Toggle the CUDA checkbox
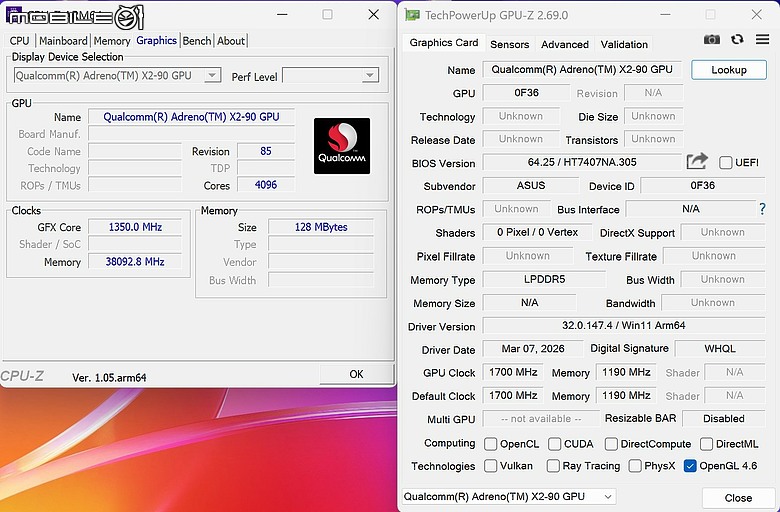 pyautogui.click(x=554, y=443)
